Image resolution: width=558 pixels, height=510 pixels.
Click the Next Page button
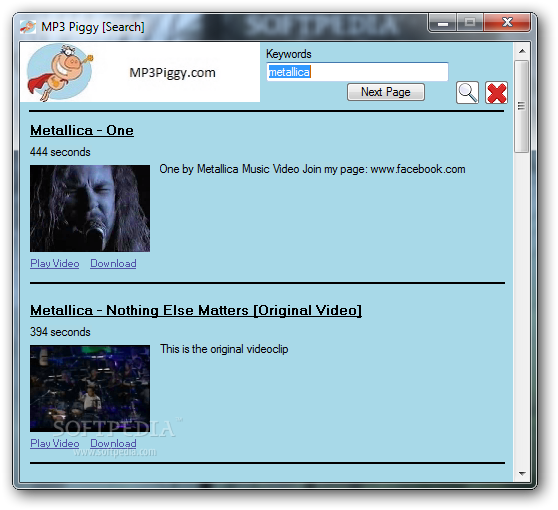[386, 92]
